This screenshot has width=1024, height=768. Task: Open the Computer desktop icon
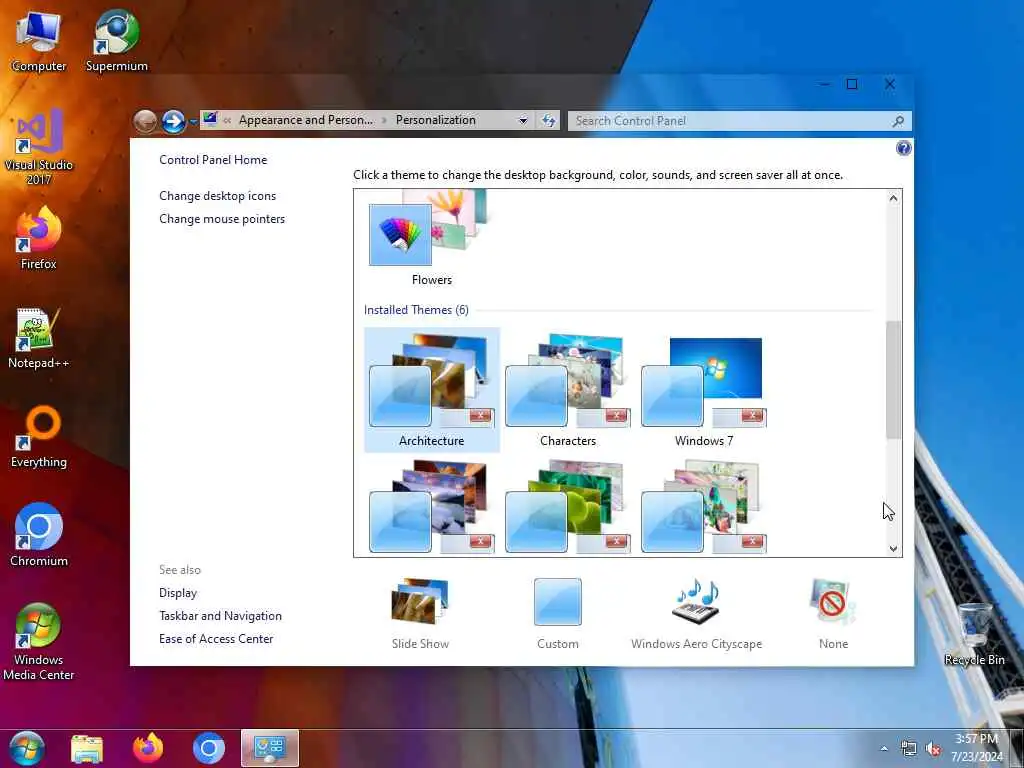click(x=39, y=40)
